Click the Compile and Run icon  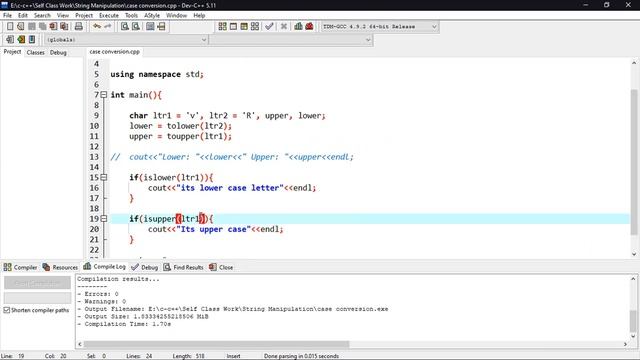click(x=244, y=27)
